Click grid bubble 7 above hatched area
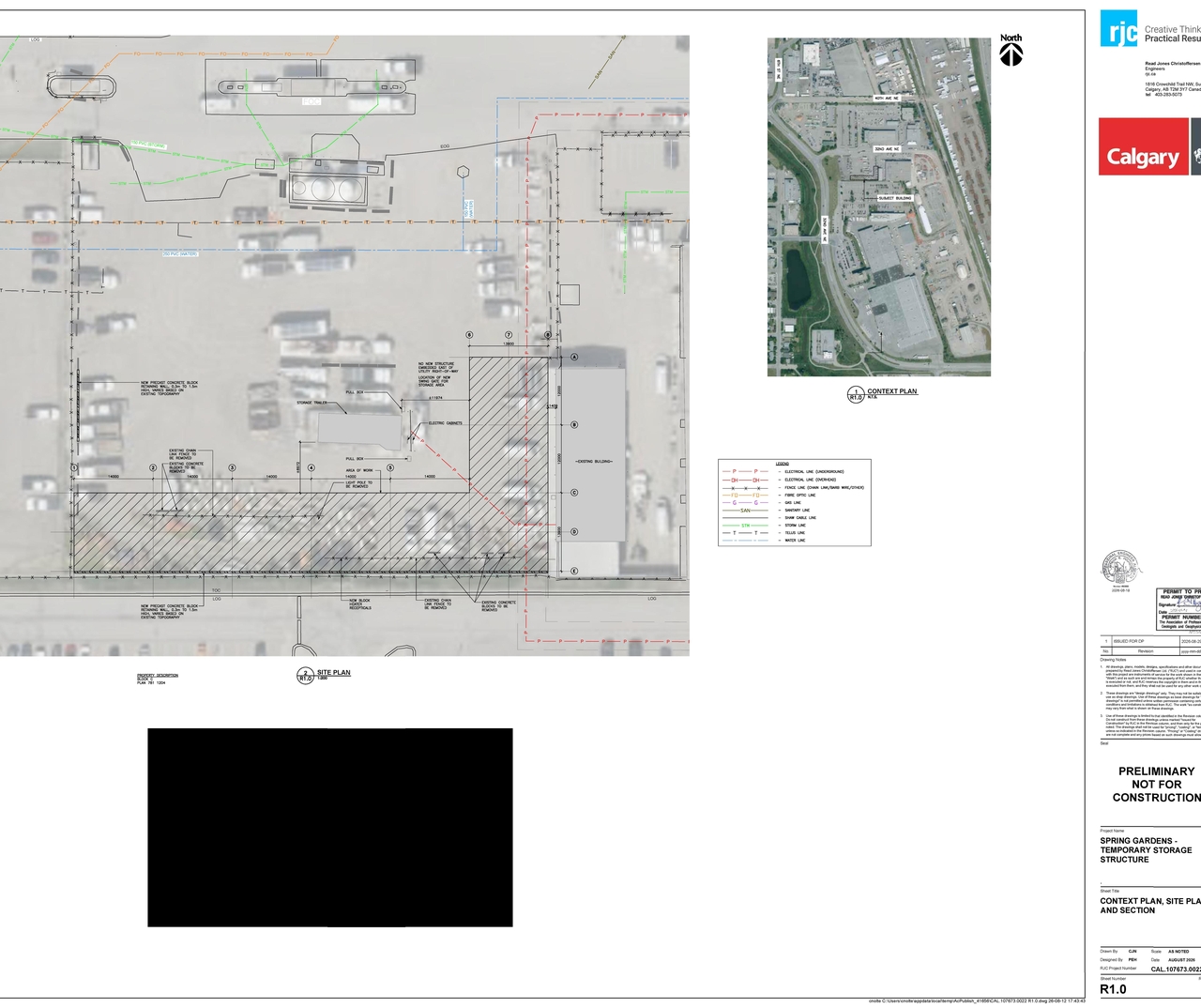 (509, 335)
